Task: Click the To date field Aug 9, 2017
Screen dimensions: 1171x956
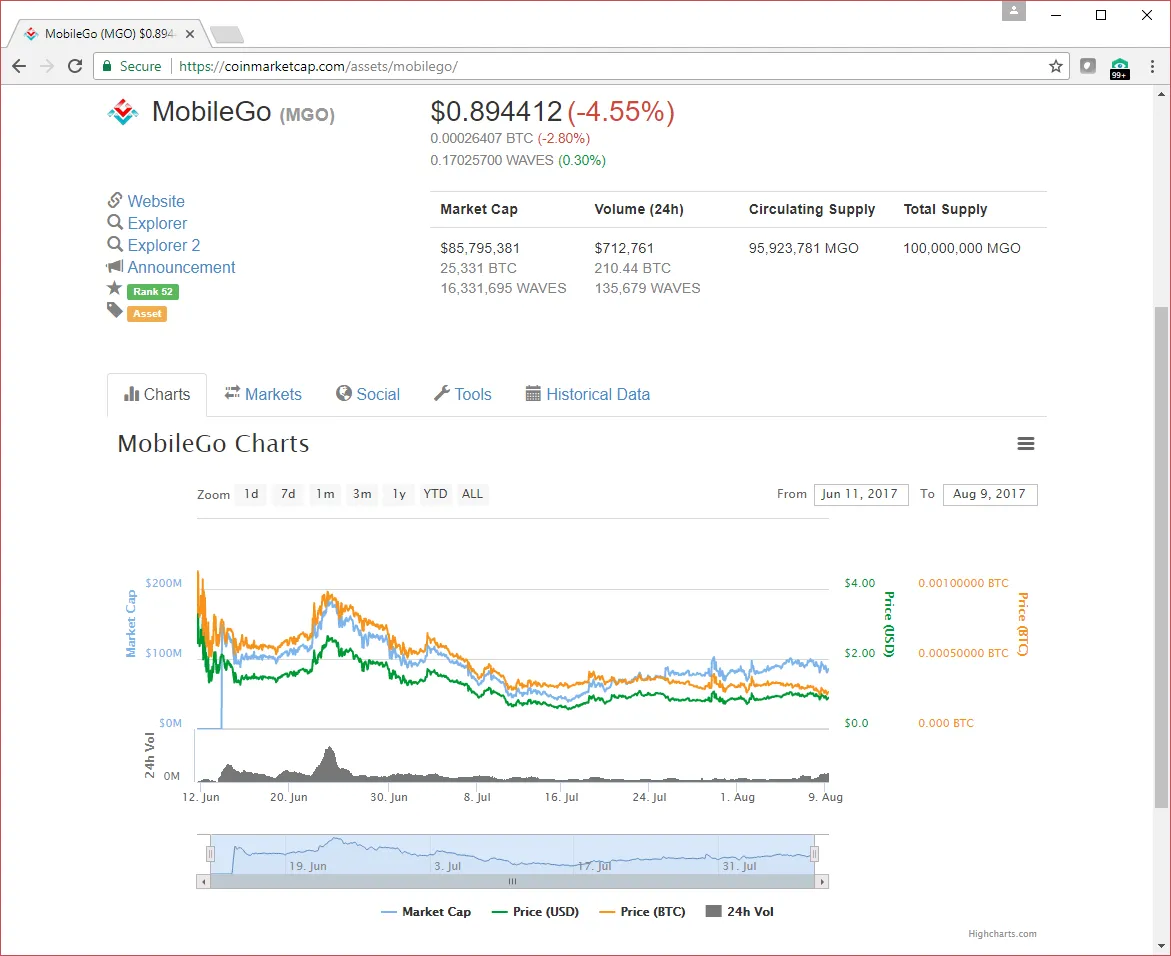Action: tap(990, 494)
